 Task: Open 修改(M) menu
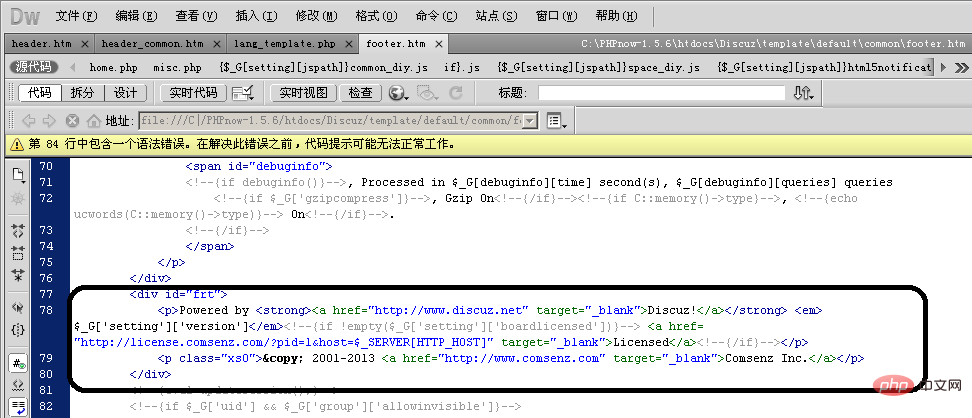[316, 16]
